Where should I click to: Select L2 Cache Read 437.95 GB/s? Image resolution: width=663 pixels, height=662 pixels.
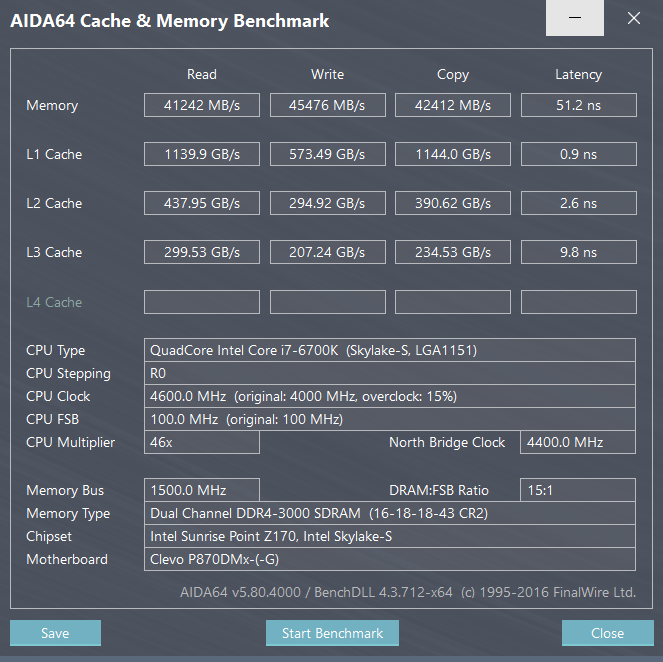pyautogui.click(x=202, y=203)
